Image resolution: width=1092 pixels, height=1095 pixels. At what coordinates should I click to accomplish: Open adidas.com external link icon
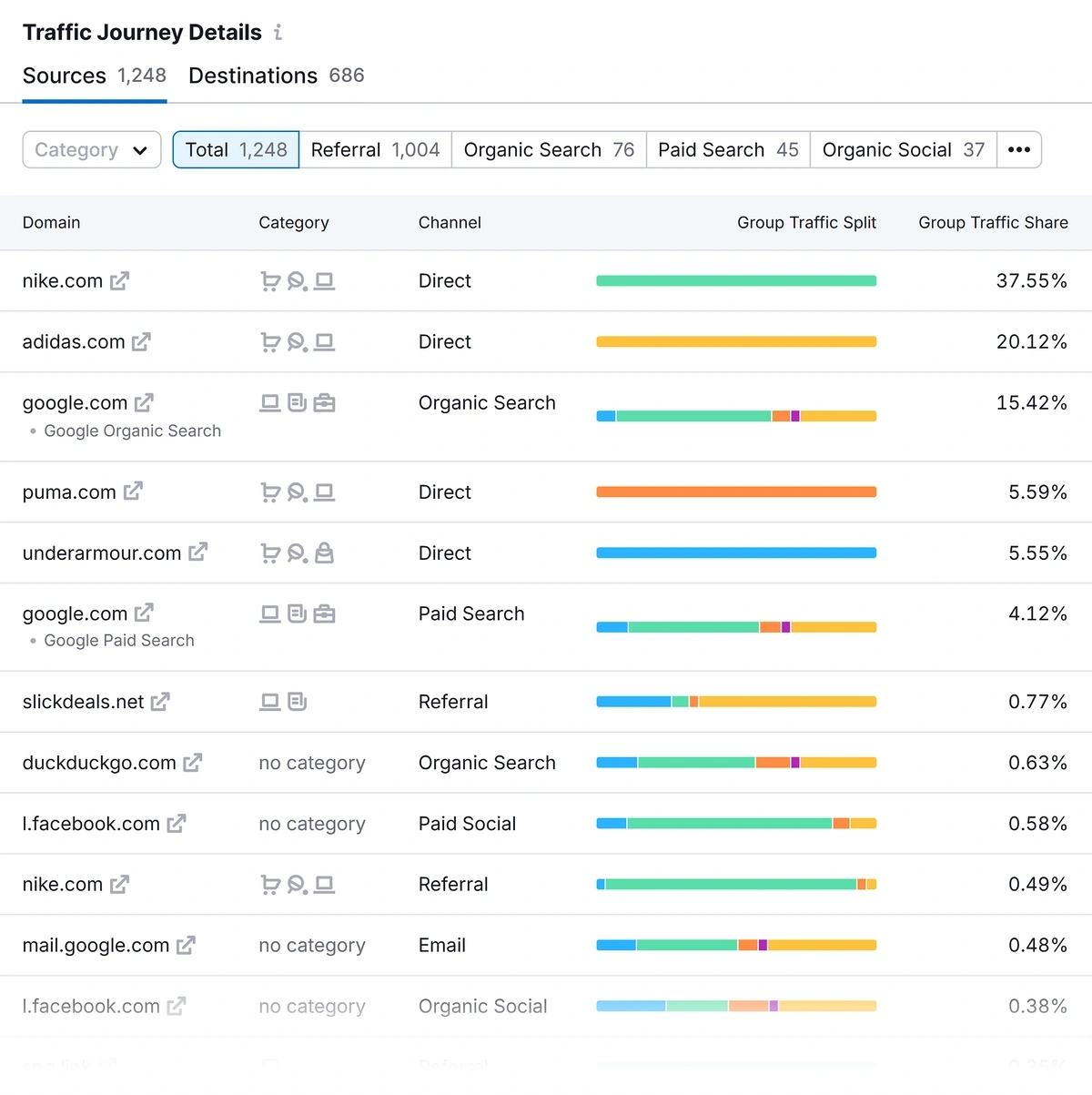[x=141, y=342]
